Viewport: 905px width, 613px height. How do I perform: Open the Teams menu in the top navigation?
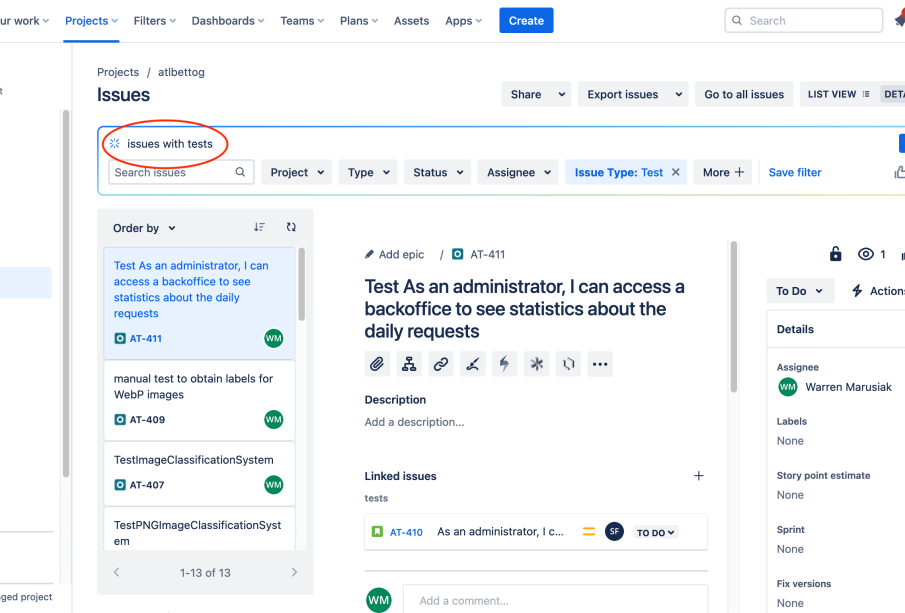302,20
